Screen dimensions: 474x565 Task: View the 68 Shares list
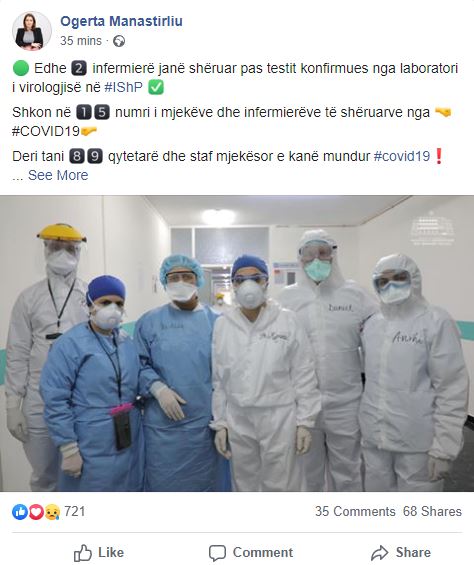[432, 511]
